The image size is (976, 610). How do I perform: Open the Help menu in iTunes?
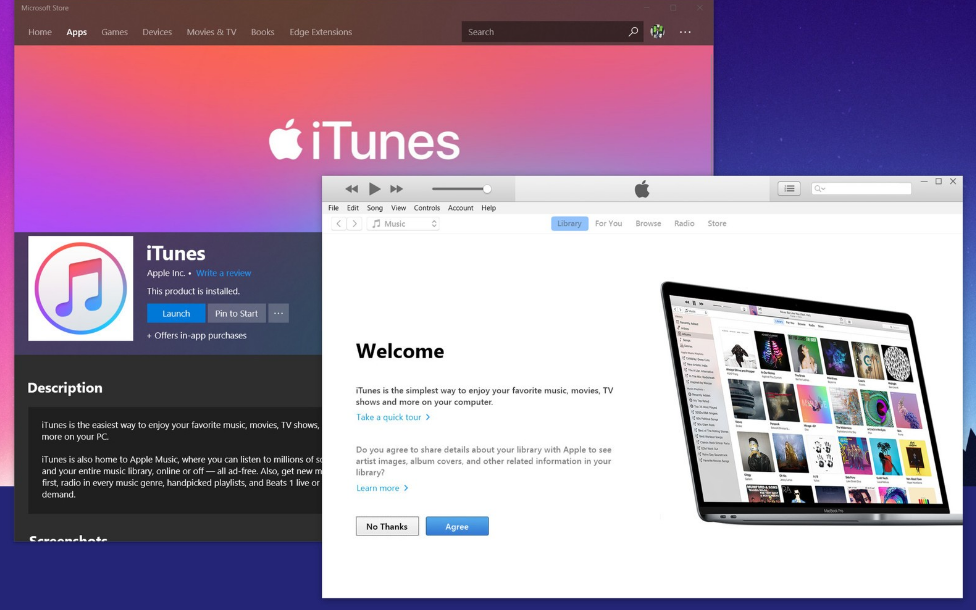[489, 208]
